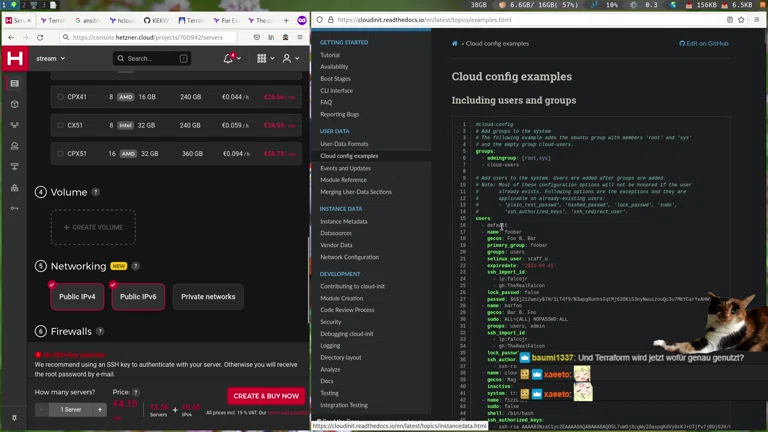Open Network Configuration in docs sidebar
Screen dimensions: 768x432
[x=349, y=257]
